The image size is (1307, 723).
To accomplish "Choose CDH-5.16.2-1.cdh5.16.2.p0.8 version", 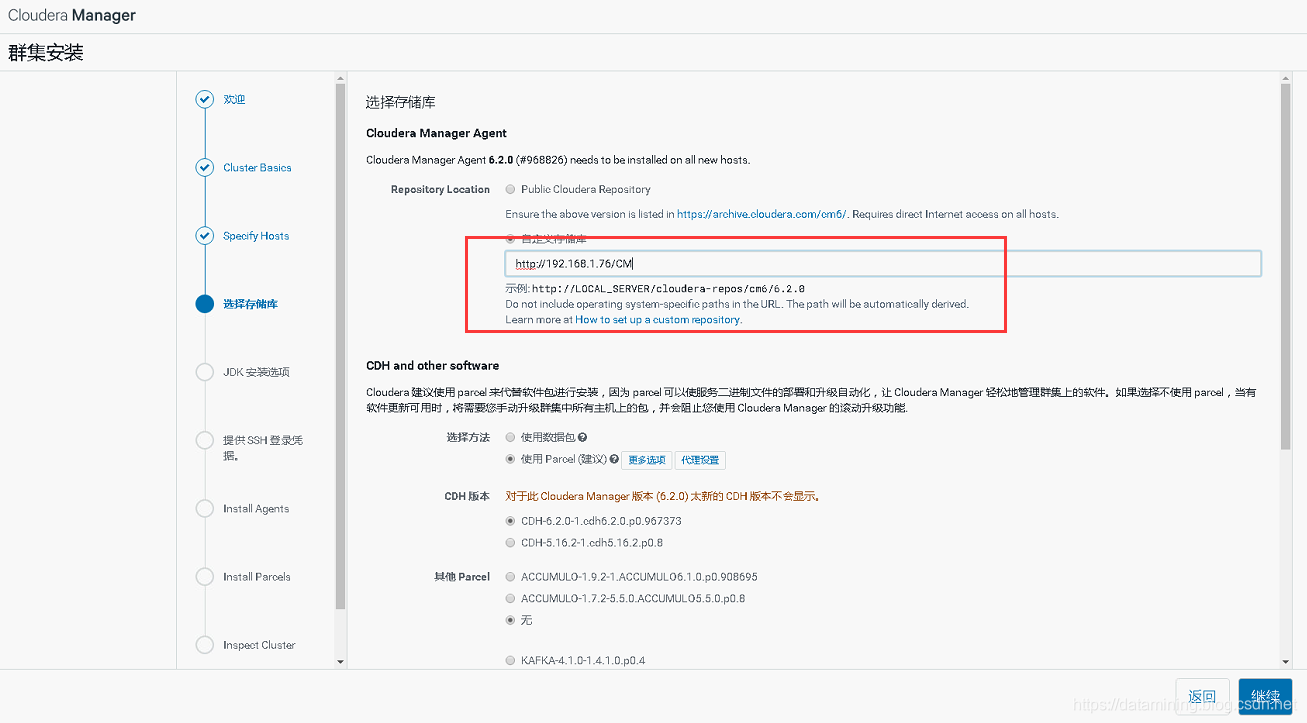I will 511,543.
